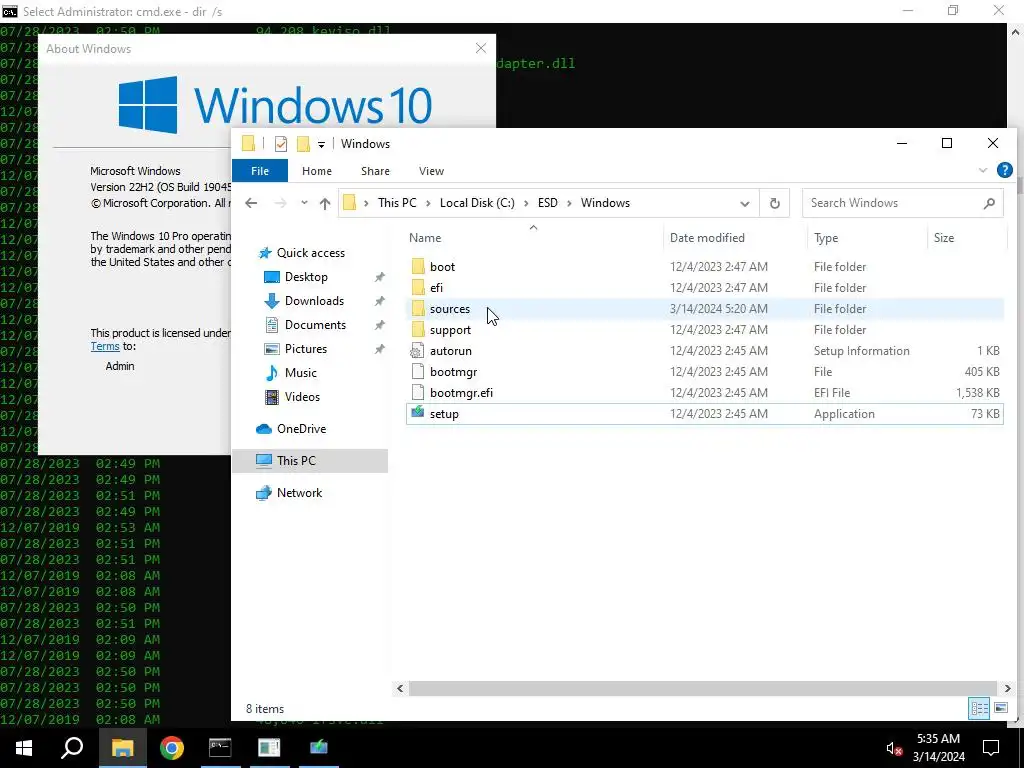This screenshot has height=768, width=1024.
Task: Open Music in navigation pane
Action: [300, 373]
